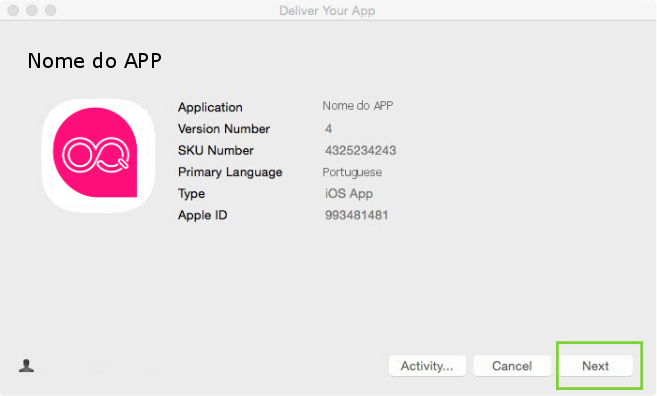Click the user account silhouette icon
The width and height of the screenshot is (657, 396).
(x=26, y=366)
